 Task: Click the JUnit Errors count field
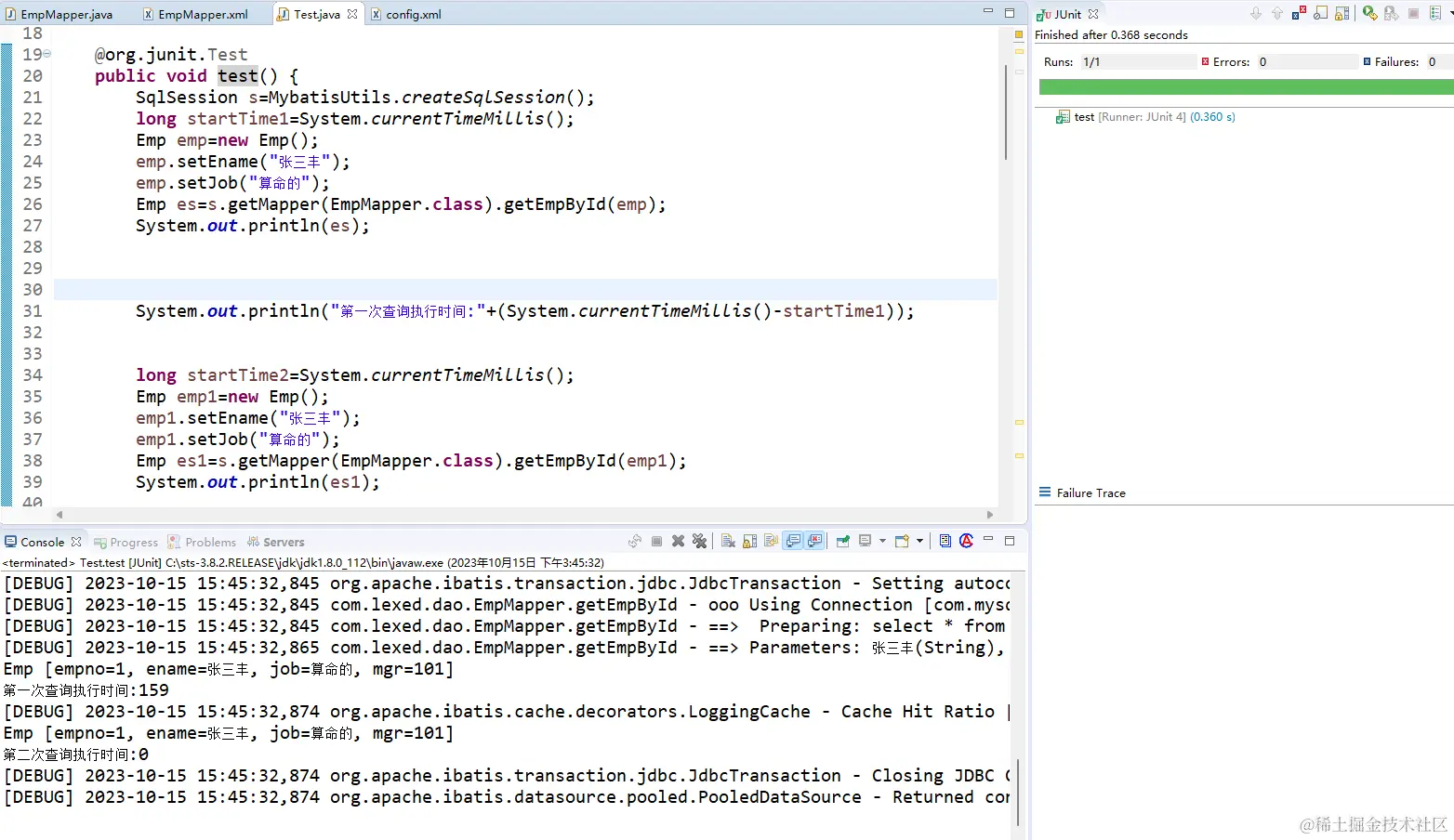1307,62
